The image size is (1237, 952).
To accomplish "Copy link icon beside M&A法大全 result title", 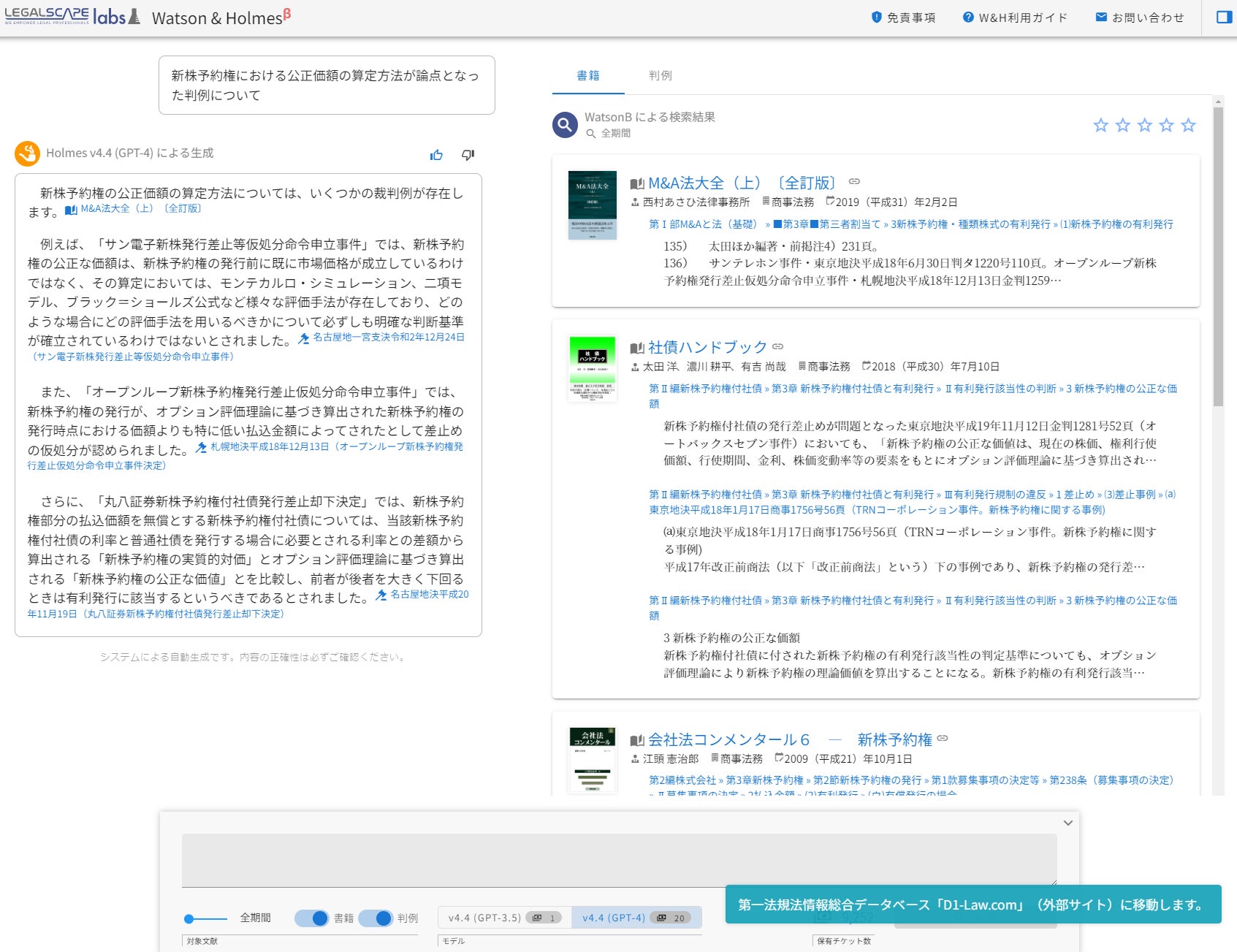I will (x=854, y=182).
